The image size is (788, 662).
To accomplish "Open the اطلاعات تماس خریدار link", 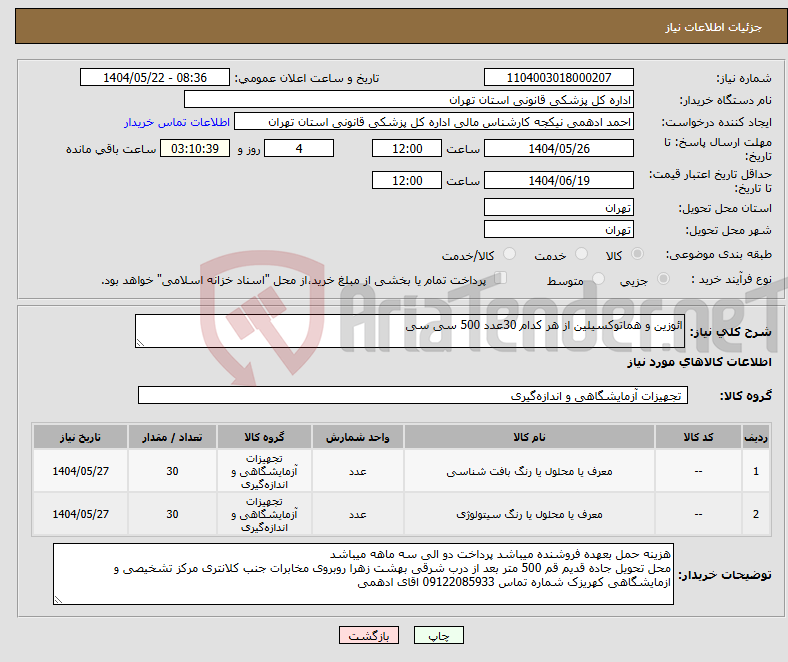I will point(177,122).
